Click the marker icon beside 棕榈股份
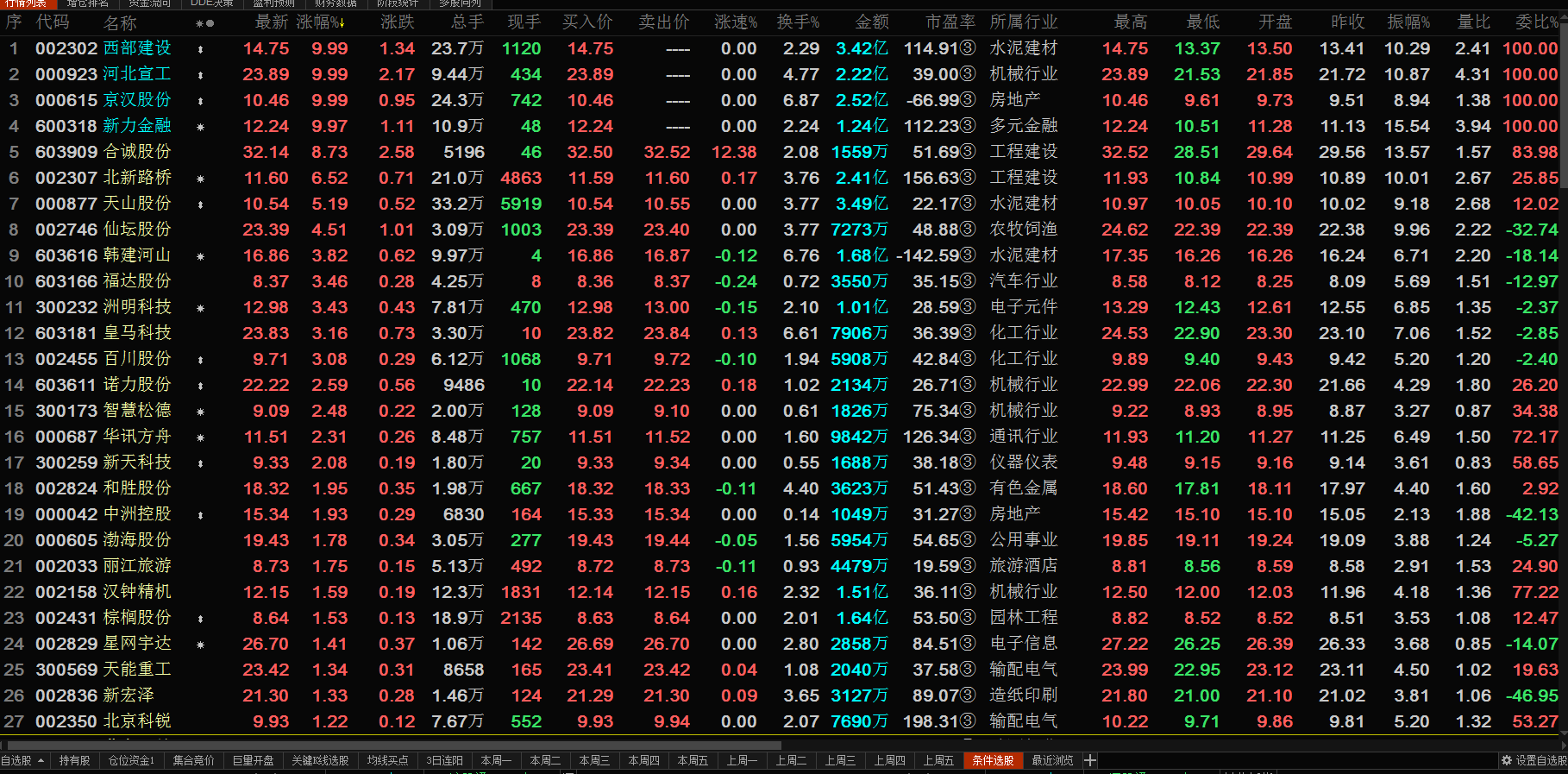This screenshot has height=774, width=1568. point(201,620)
